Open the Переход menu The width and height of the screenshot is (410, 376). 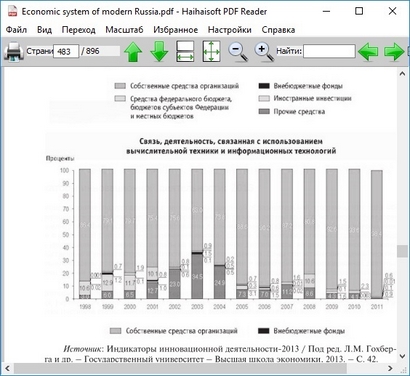78,30
